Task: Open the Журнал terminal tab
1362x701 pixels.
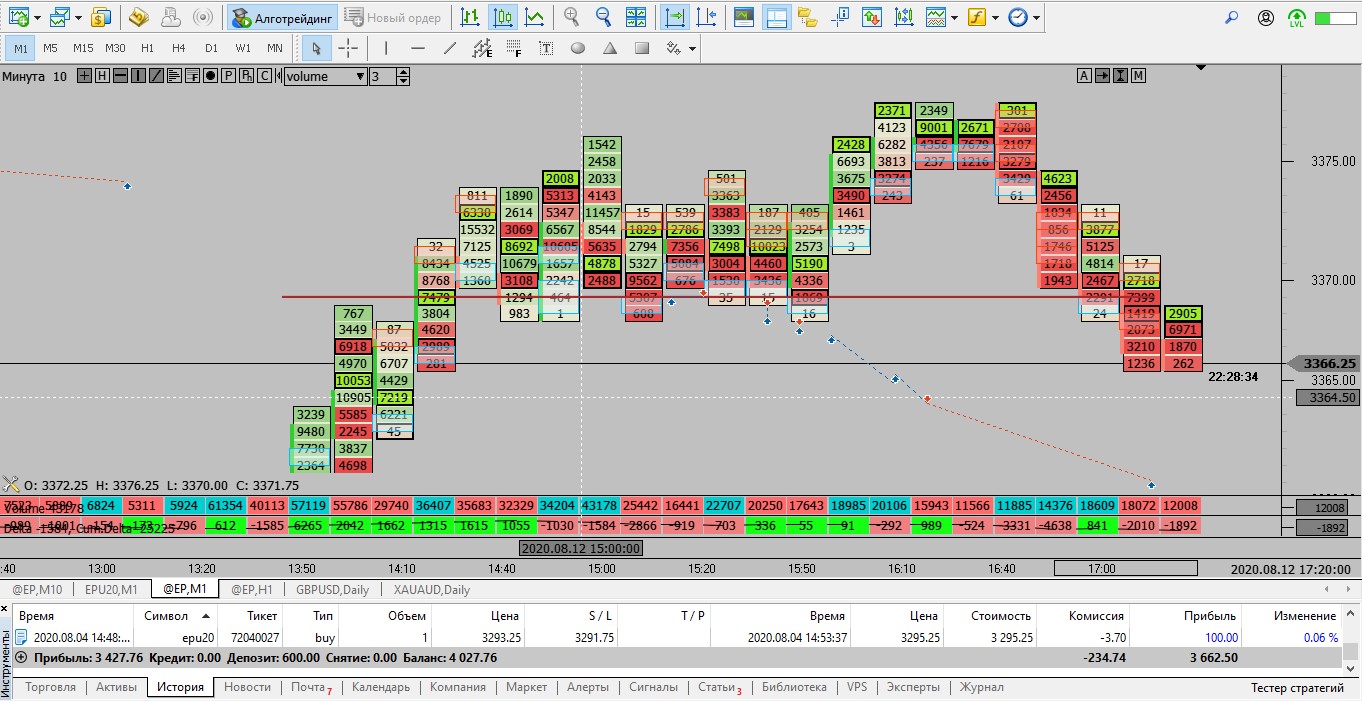Action: pos(981,687)
